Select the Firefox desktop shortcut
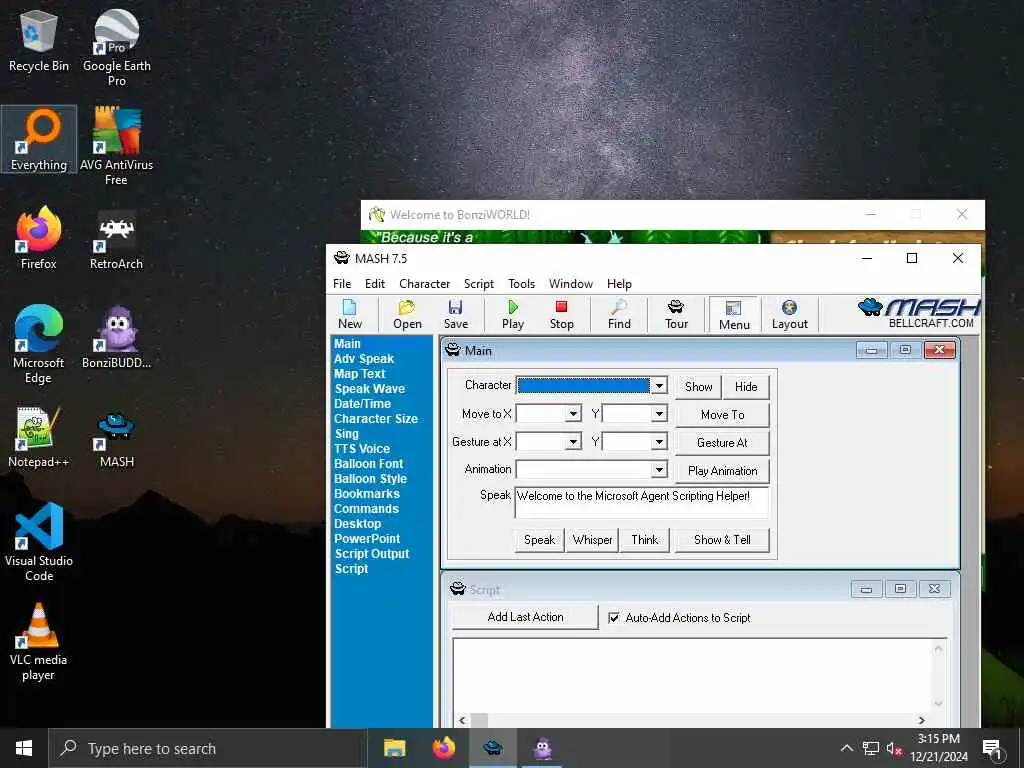 pos(39,238)
